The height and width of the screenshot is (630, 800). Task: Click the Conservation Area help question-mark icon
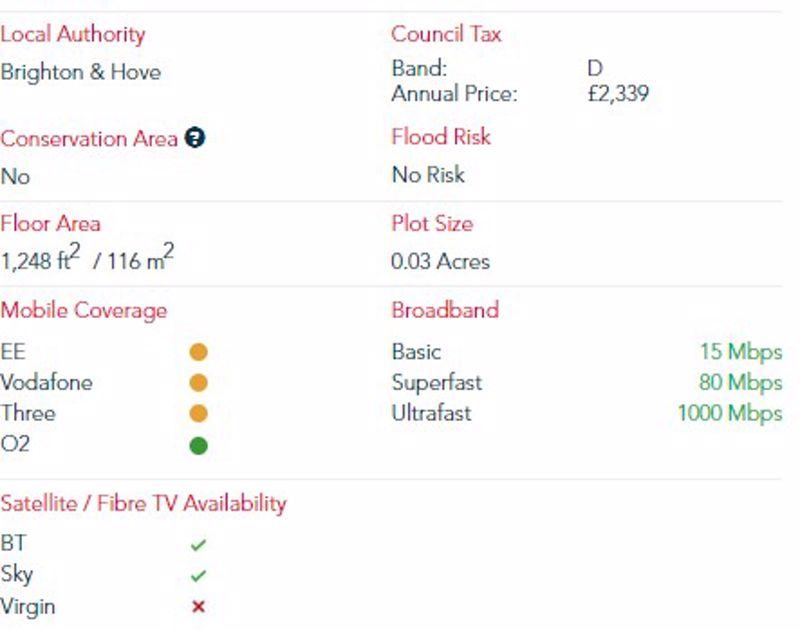(x=195, y=138)
